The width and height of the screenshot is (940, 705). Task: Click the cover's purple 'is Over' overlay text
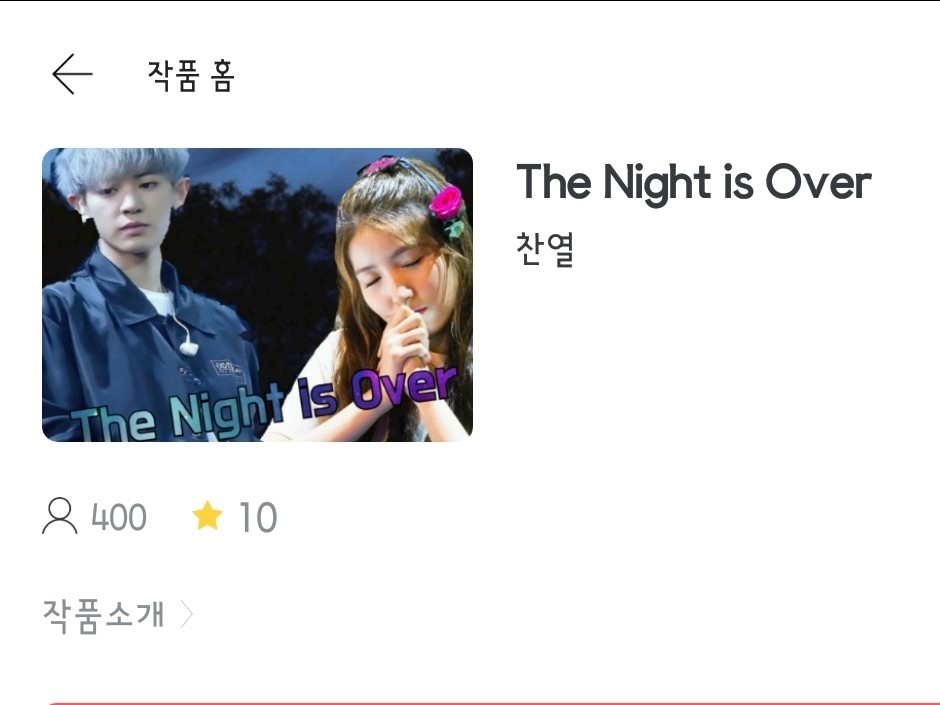coord(378,391)
